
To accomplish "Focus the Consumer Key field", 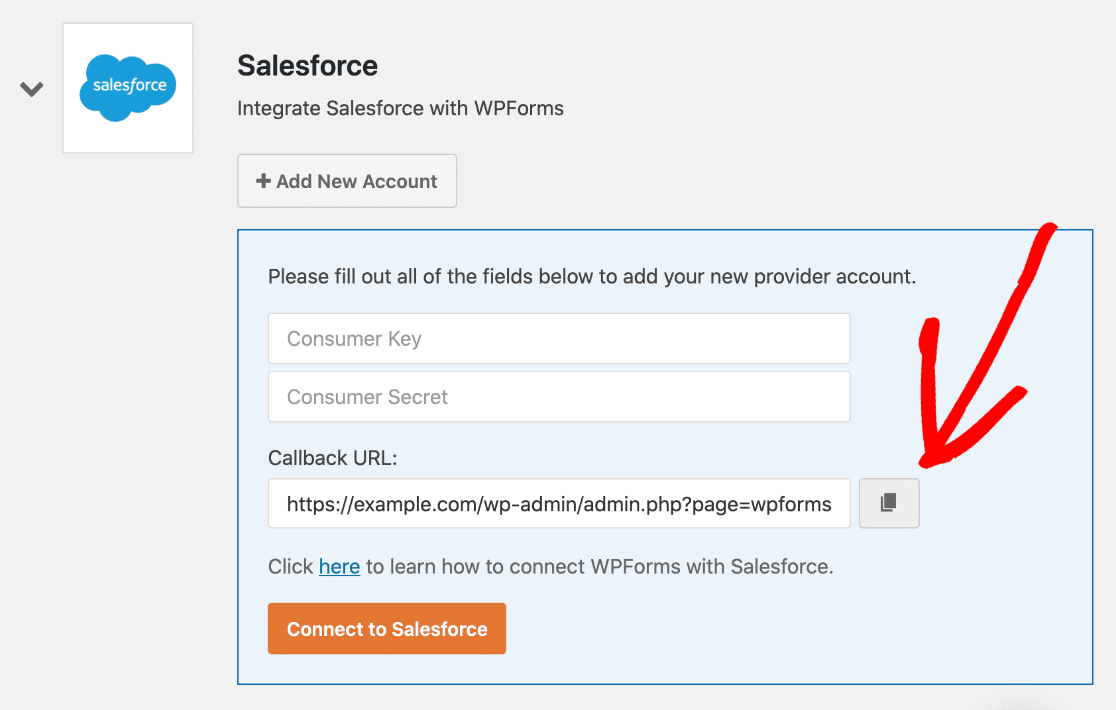I will point(558,339).
